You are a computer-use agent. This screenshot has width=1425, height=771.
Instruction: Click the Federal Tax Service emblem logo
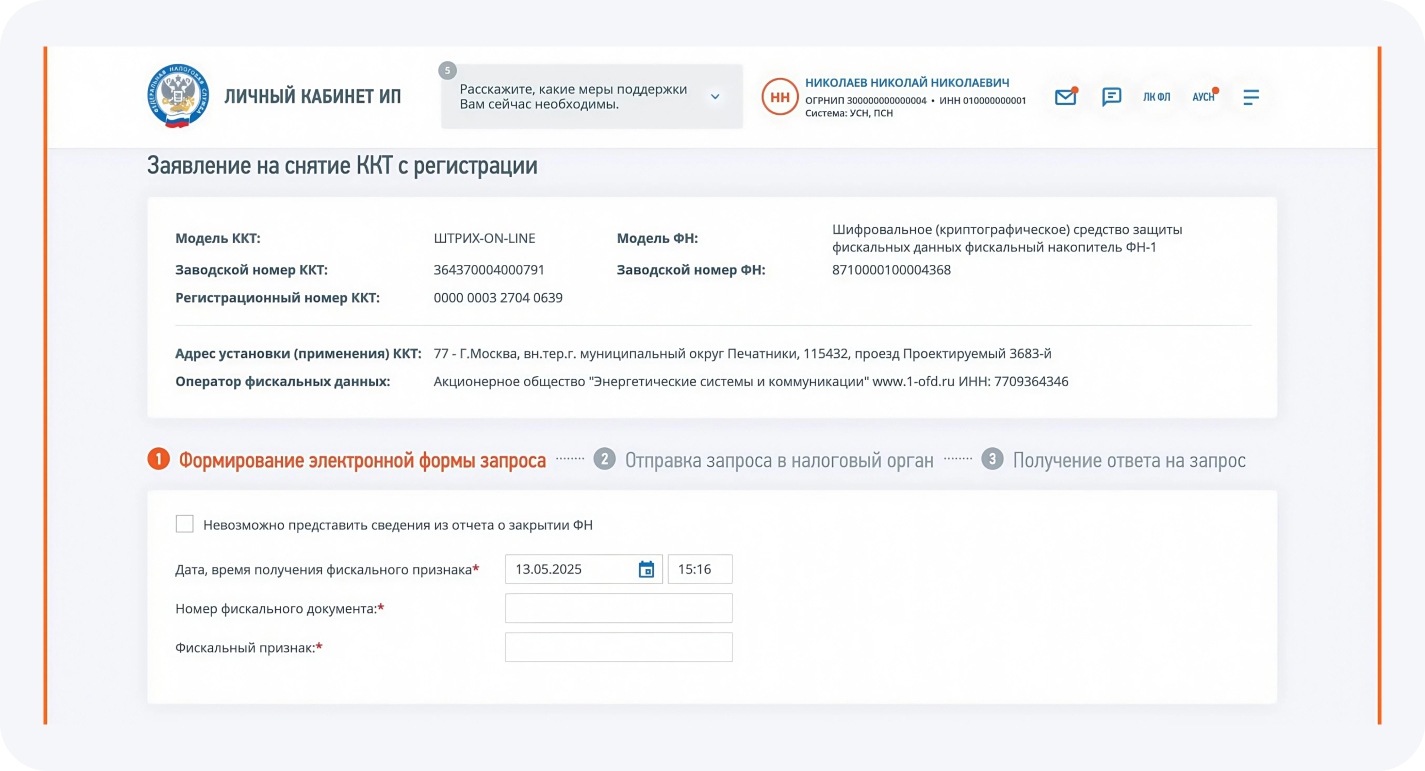point(178,96)
